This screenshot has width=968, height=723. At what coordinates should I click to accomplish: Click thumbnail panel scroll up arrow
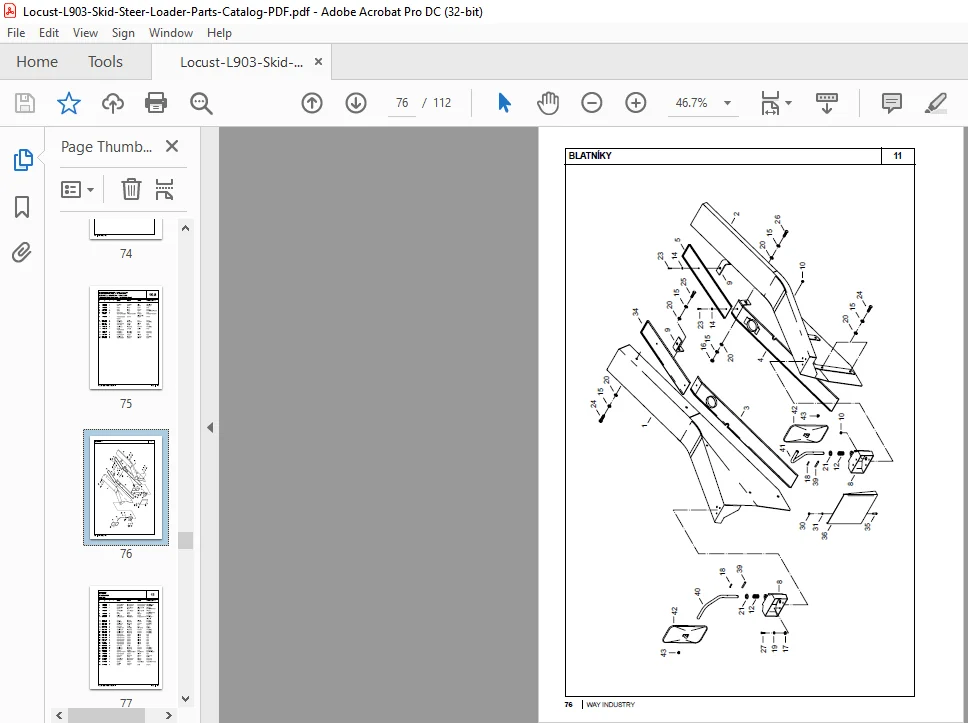pos(185,228)
